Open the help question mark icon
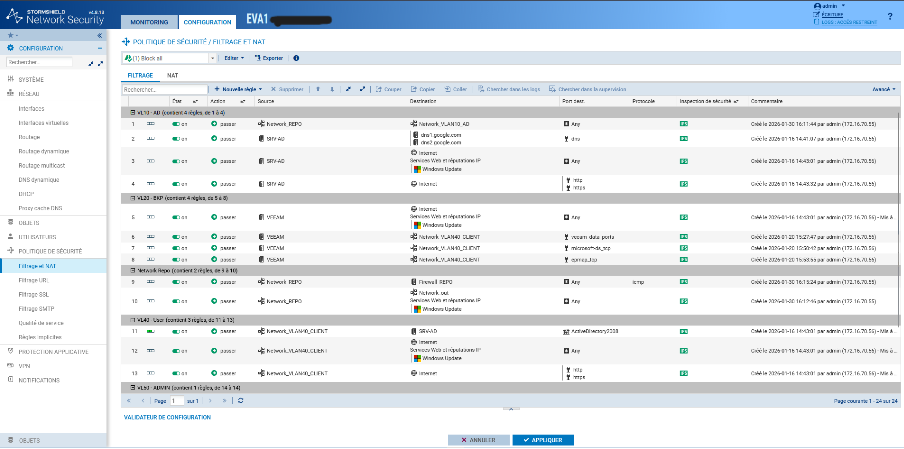904x449 pixels. (890, 16)
